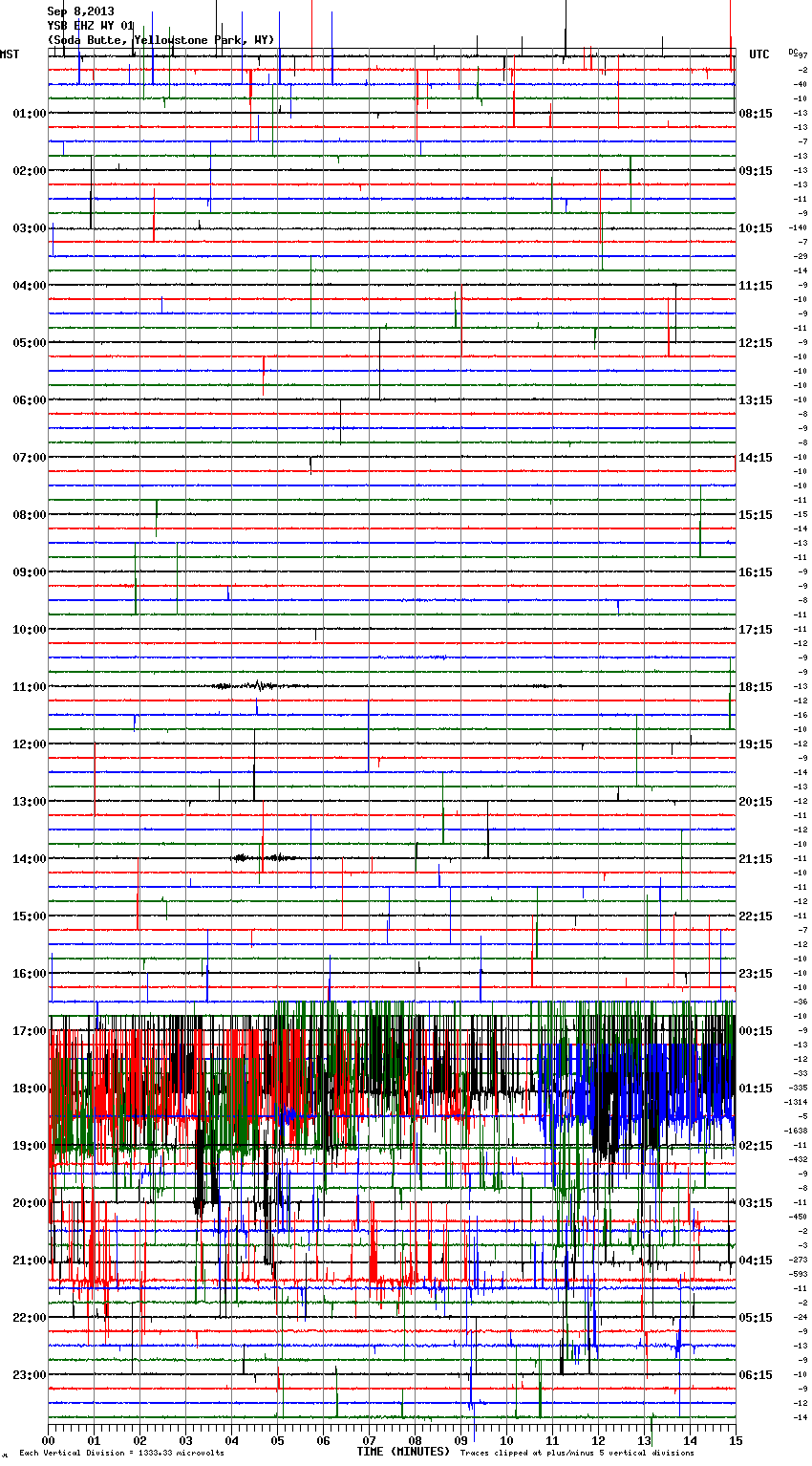Click the 08:15 UTC time label
The image size is (812, 1466).
tap(756, 114)
